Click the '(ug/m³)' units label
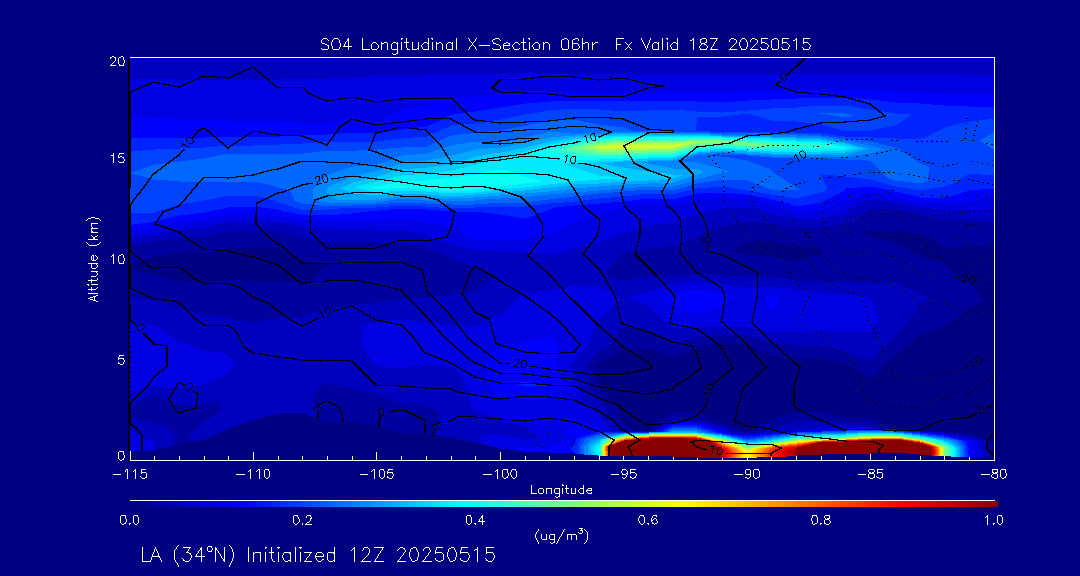The image size is (1080, 576). coord(561,535)
